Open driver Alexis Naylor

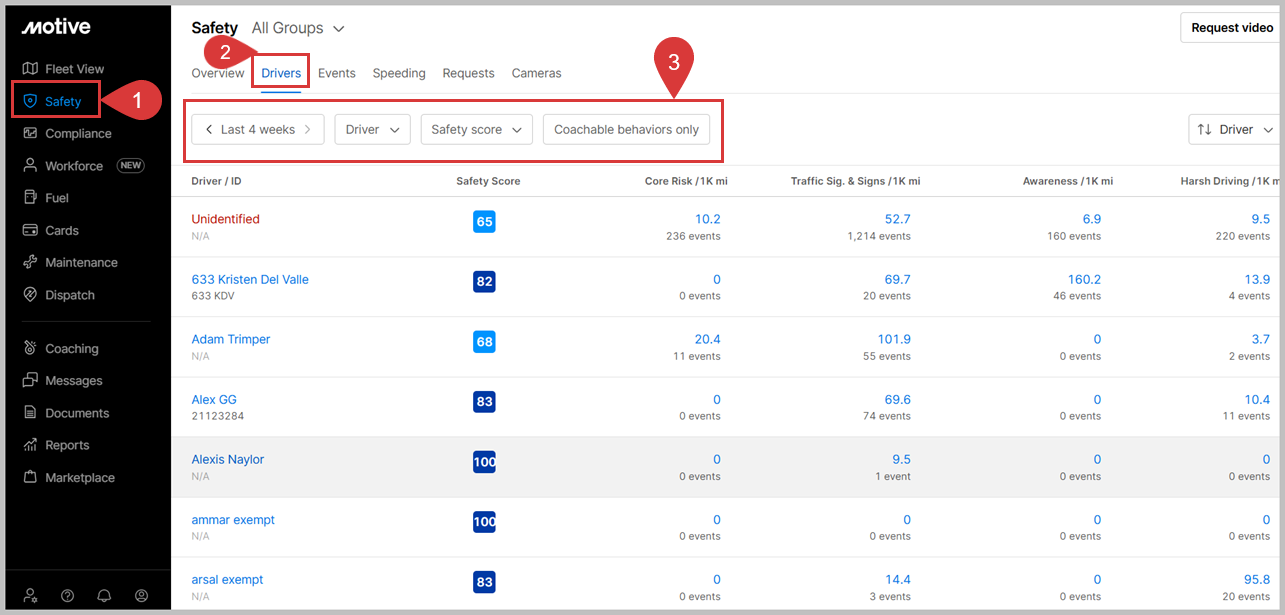228,459
